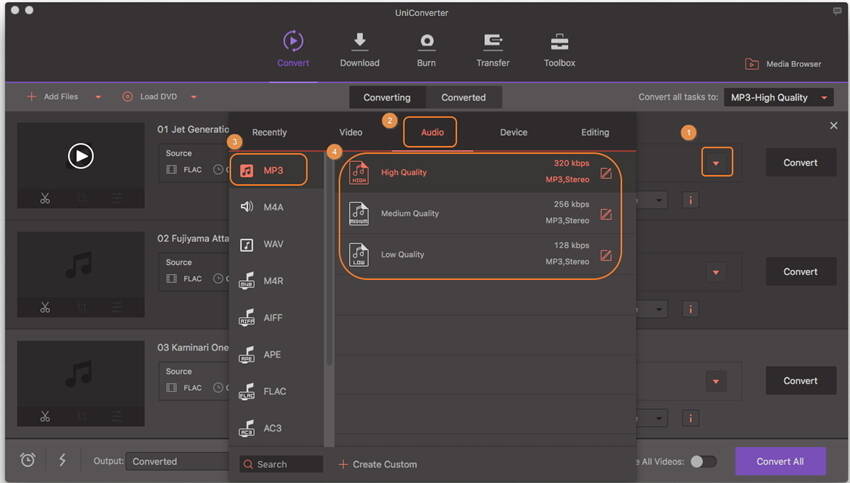Edit the High Quality preset settings
Image resolution: width=850 pixels, height=483 pixels.
606,173
